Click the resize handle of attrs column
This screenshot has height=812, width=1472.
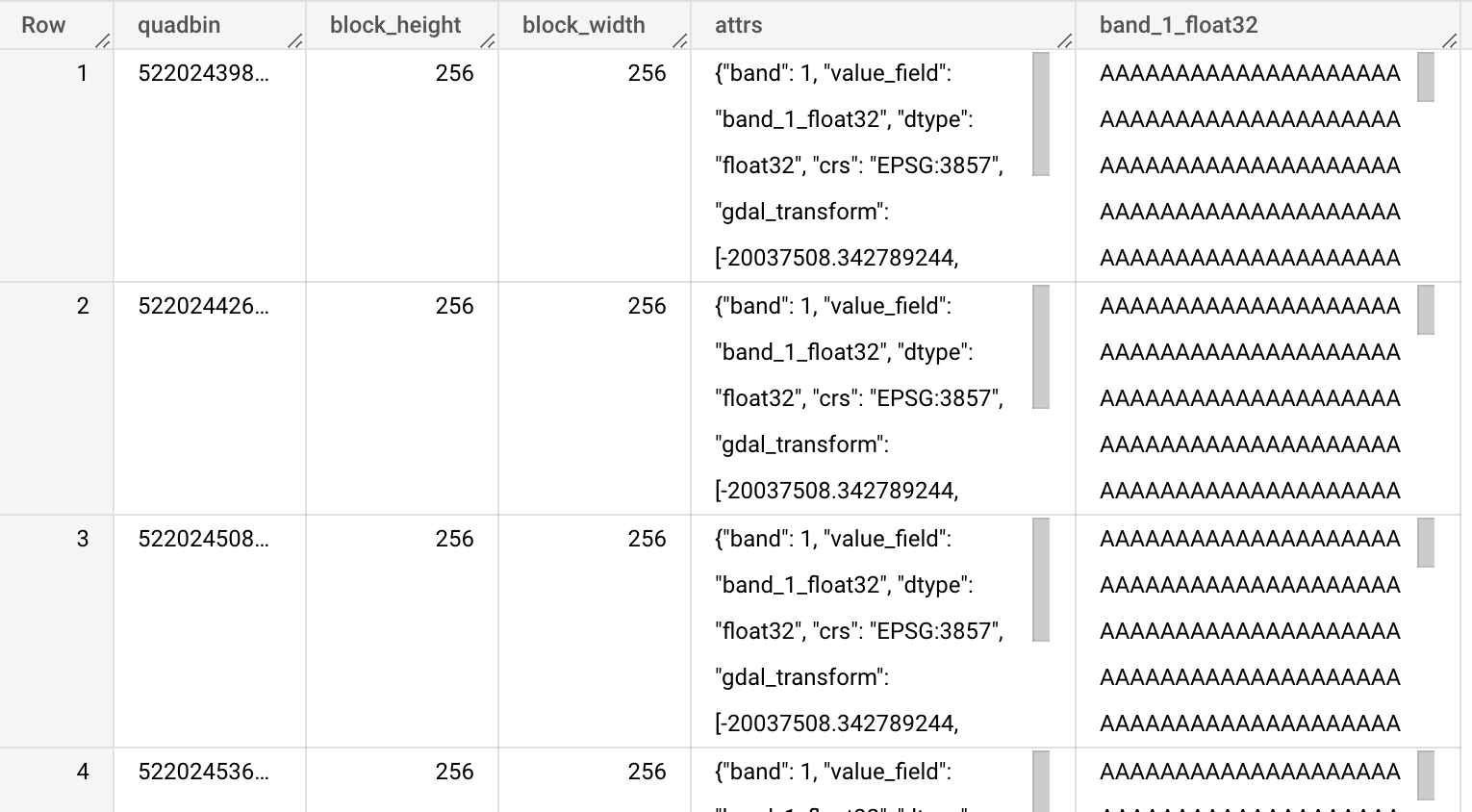(x=1065, y=40)
